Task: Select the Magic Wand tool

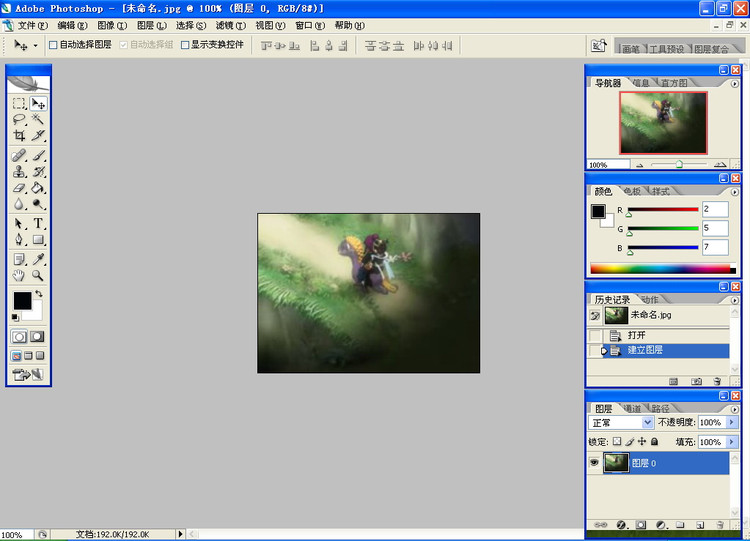Action: click(38, 119)
